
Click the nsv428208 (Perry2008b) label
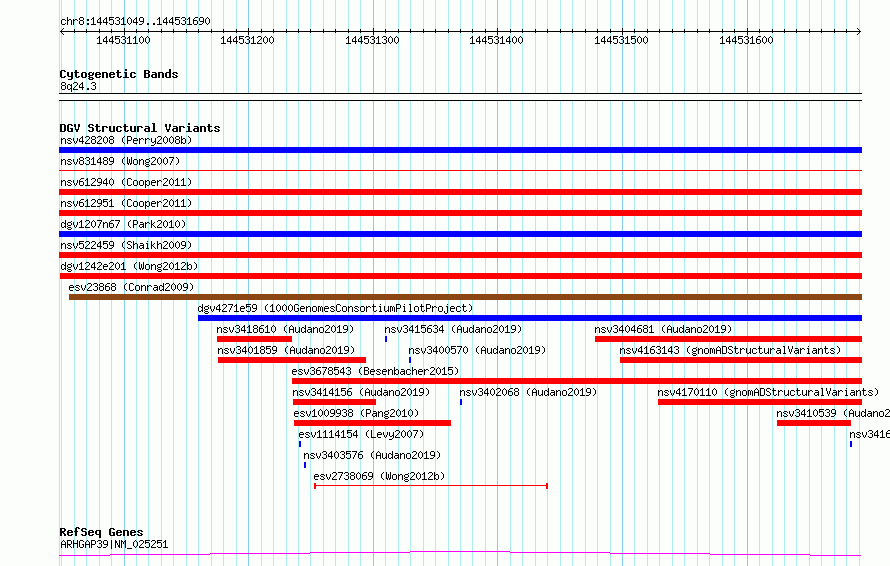126,140
